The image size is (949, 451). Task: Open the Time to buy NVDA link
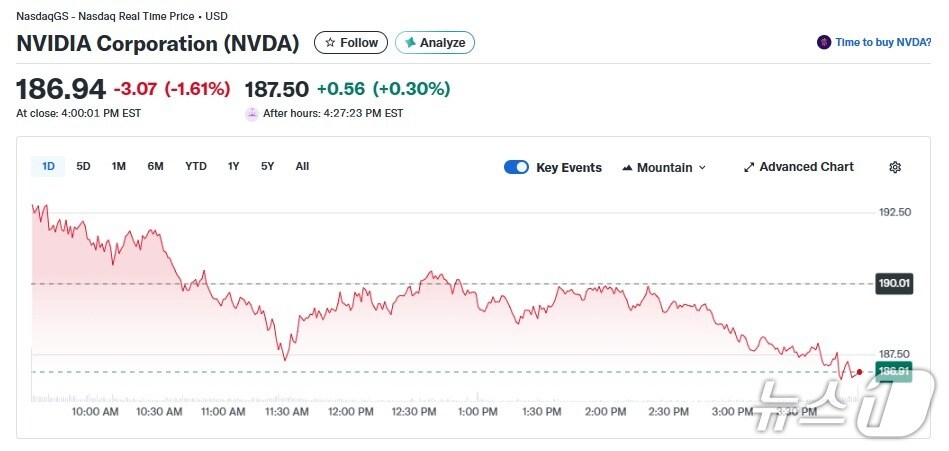884,42
